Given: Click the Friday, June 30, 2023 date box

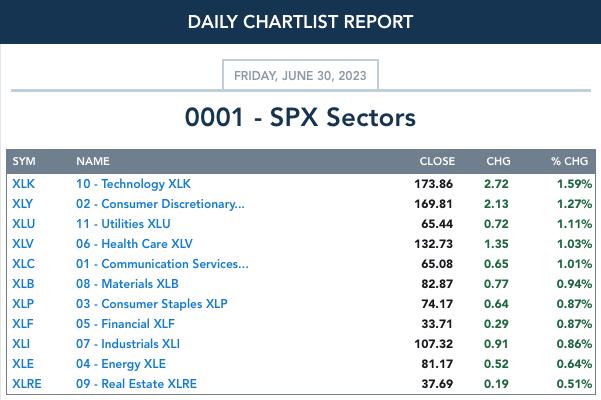Looking at the screenshot, I should point(300,75).
